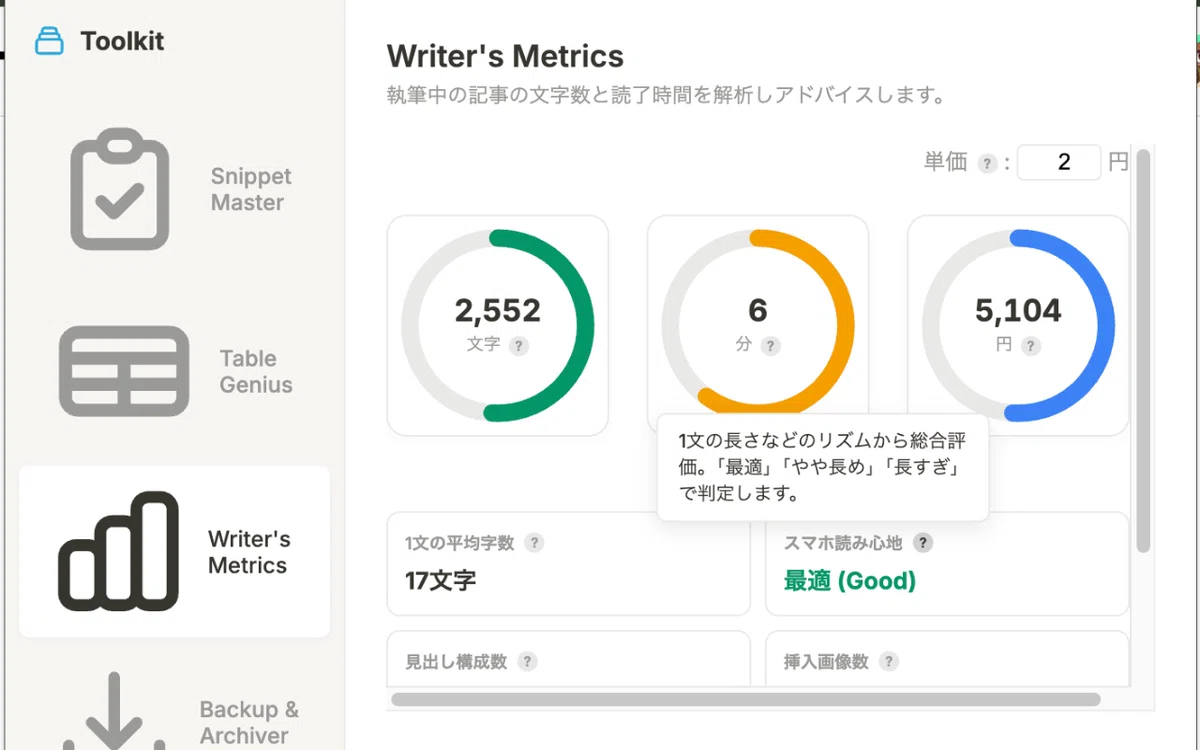Click the 最適 (Good) rating text
This screenshot has height=750, width=1200.
tap(849, 580)
